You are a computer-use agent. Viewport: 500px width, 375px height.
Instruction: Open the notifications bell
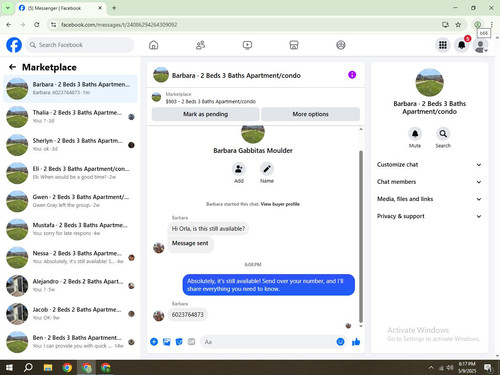(x=462, y=45)
